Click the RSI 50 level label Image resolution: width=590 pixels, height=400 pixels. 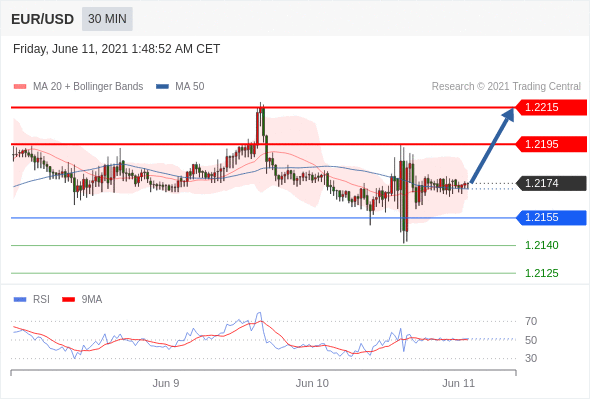[x=531, y=340]
